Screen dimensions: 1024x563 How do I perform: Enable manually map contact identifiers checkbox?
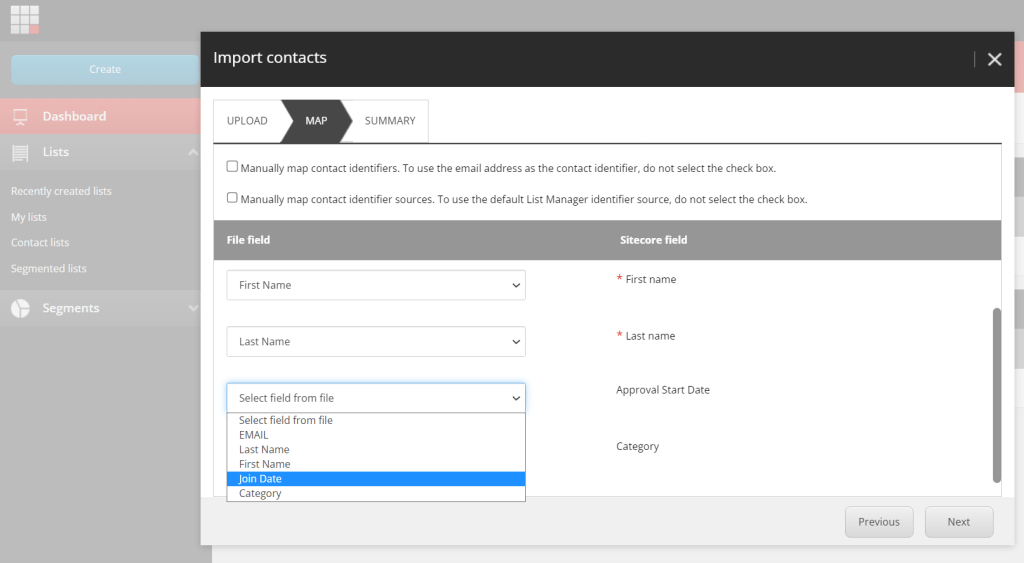click(232, 167)
